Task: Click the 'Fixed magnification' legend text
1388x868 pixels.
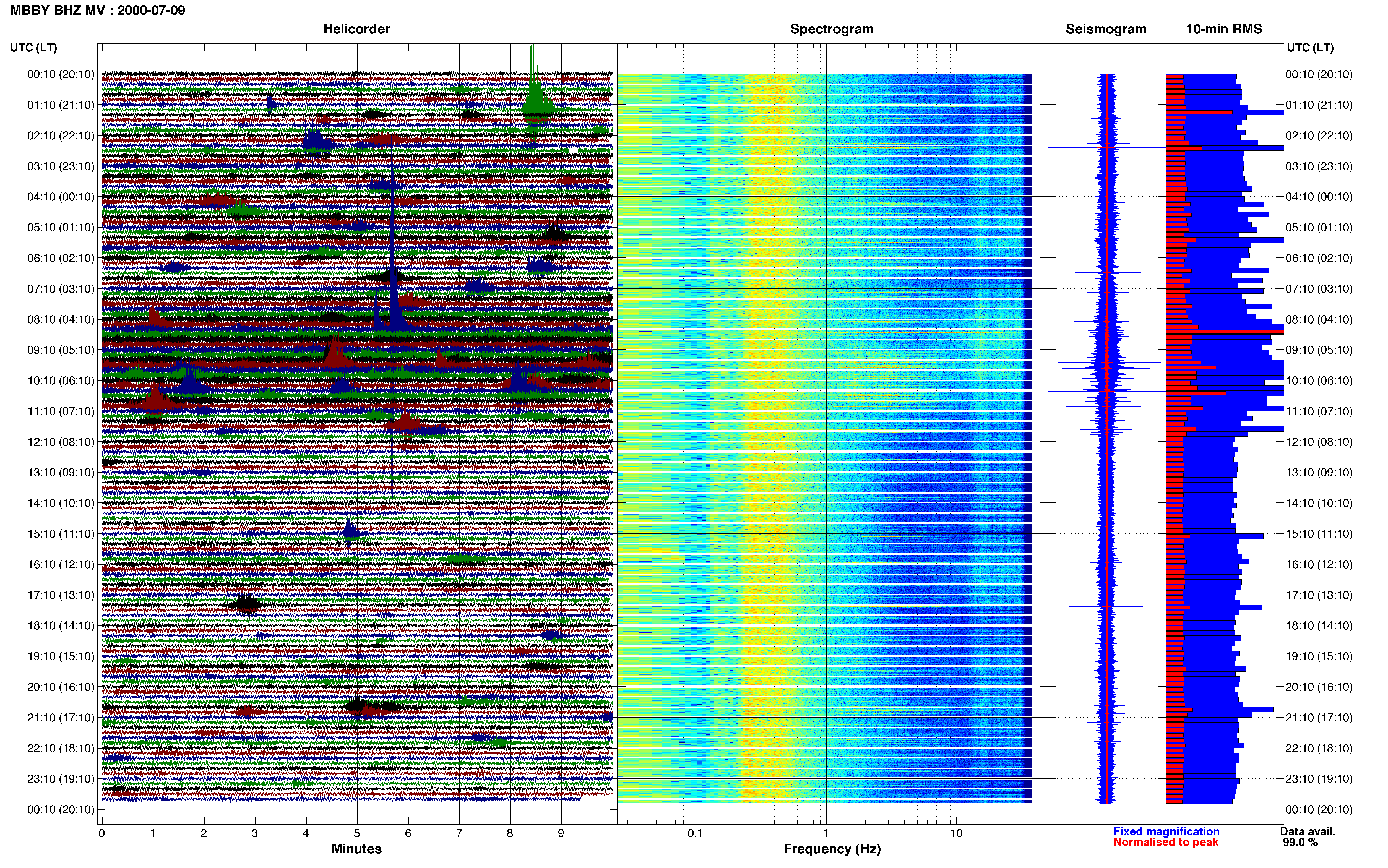Action: point(1166,831)
